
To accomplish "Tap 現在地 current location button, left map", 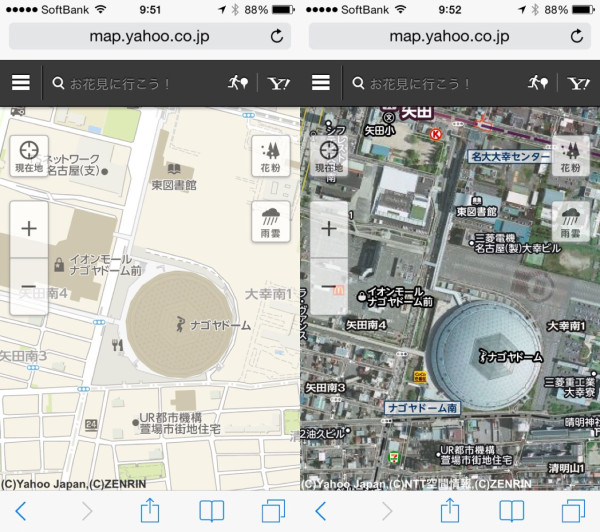I will [x=29, y=156].
